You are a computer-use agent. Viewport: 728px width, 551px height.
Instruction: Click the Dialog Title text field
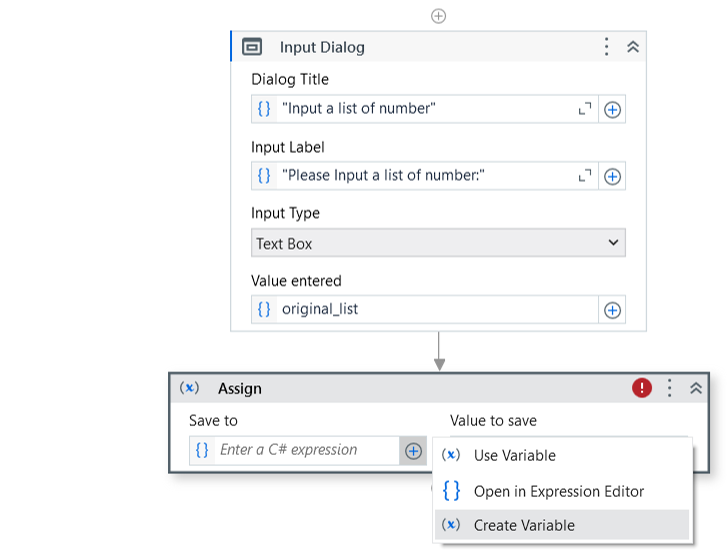(424, 109)
